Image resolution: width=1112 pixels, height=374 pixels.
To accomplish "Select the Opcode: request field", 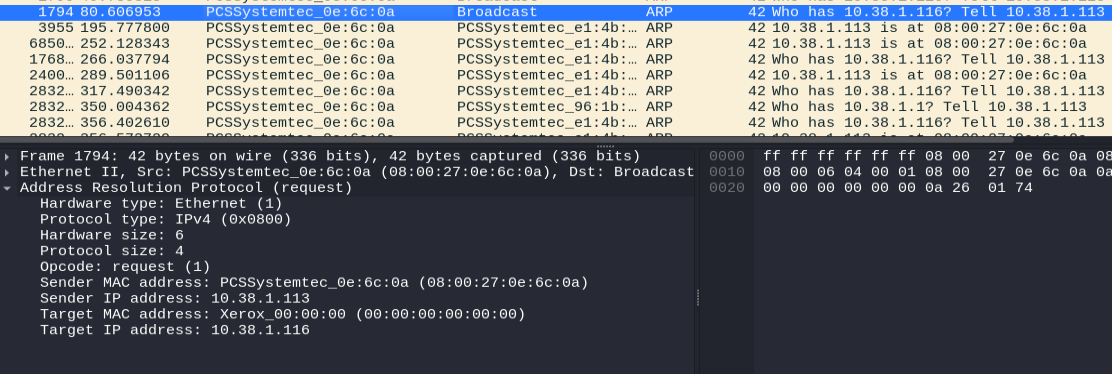I will pyautogui.click(x=348, y=267).
